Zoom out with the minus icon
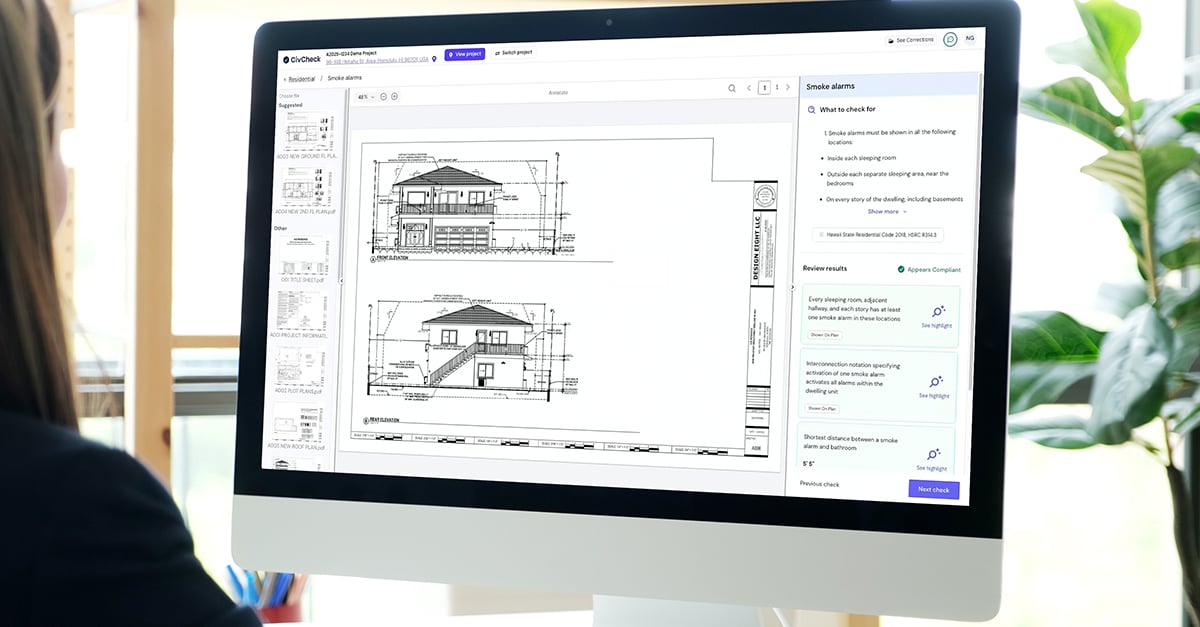This screenshot has width=1200, height=627. pyautogui.click(x=384, y=96)
